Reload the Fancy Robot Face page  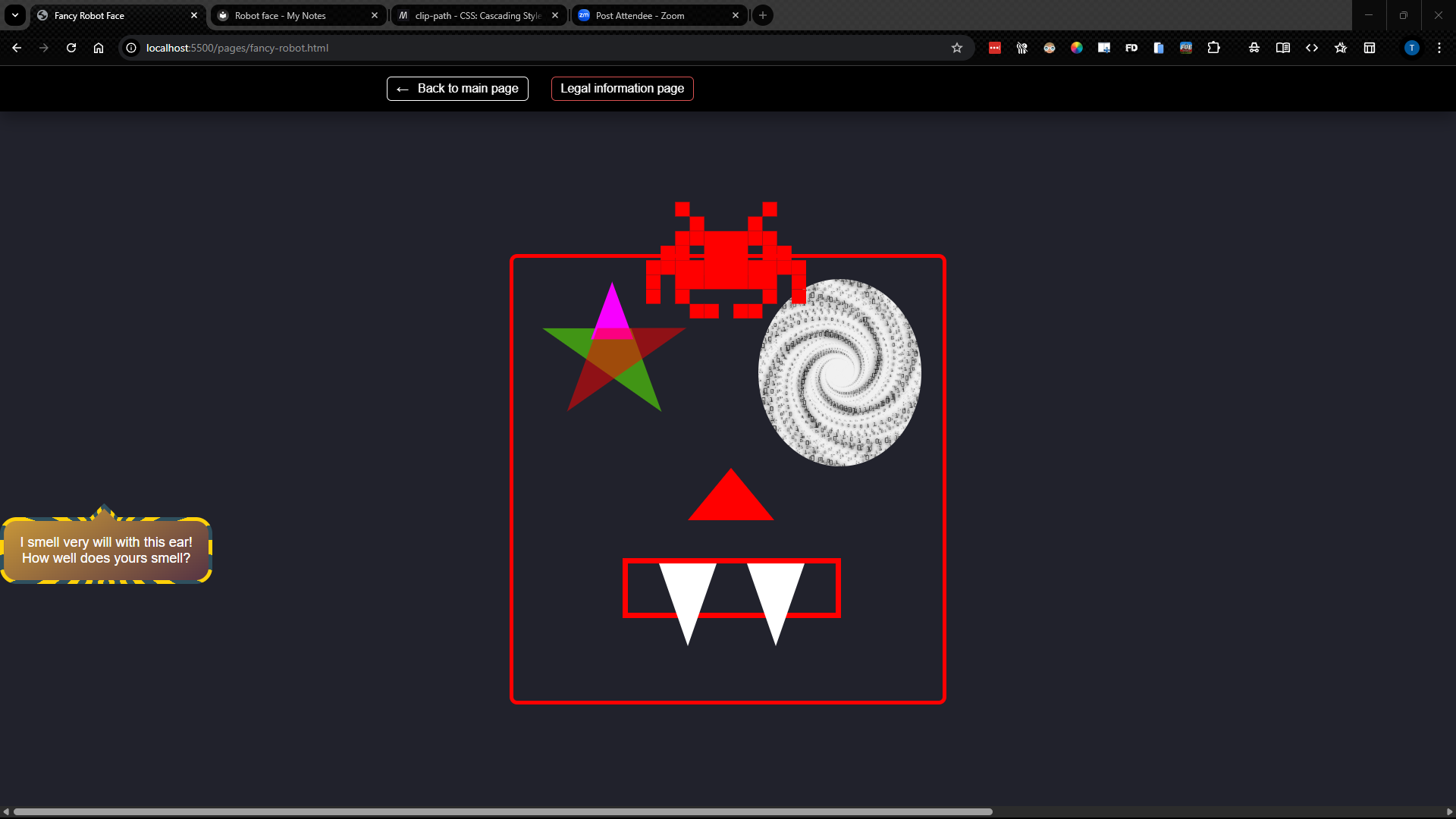tap(71, 48)
